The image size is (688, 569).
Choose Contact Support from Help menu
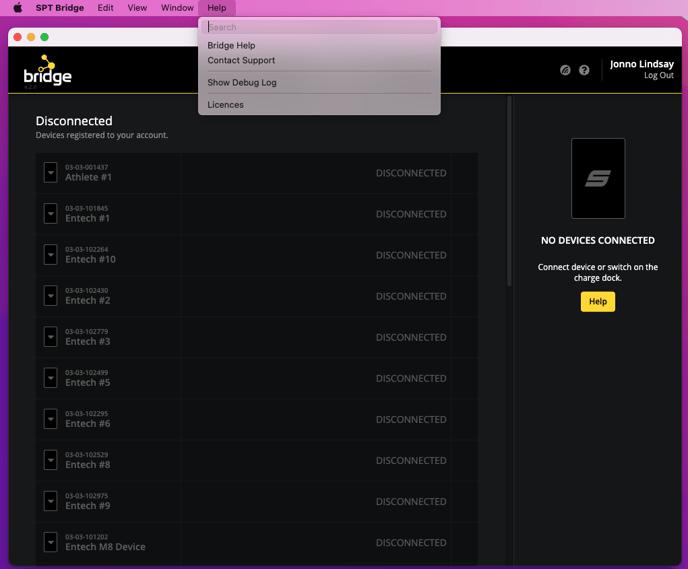point(241,61)
